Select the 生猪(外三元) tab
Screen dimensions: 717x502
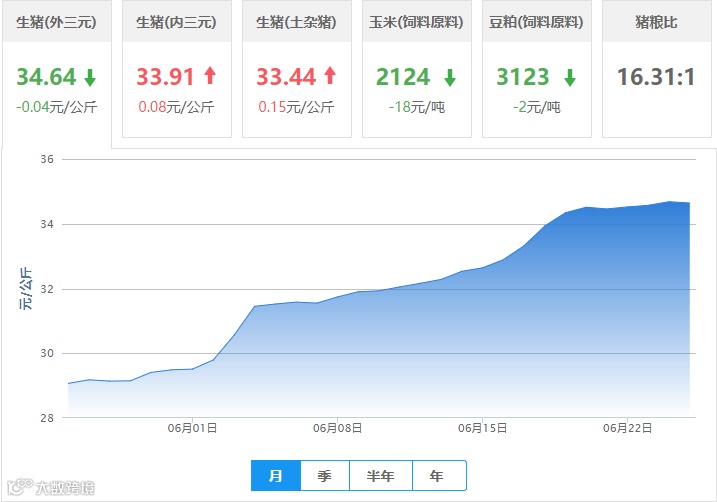pos(57,73)
